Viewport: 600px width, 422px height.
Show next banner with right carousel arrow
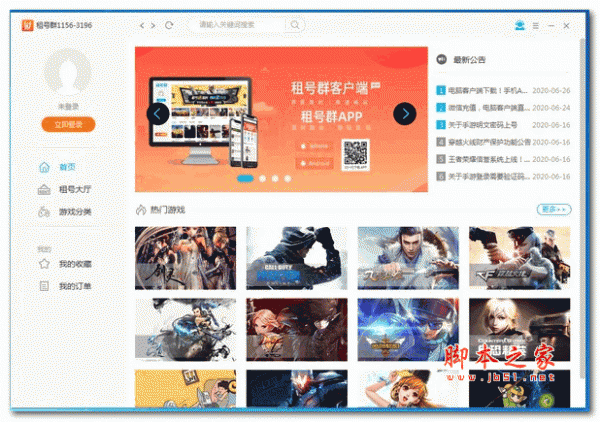[405, 114]
